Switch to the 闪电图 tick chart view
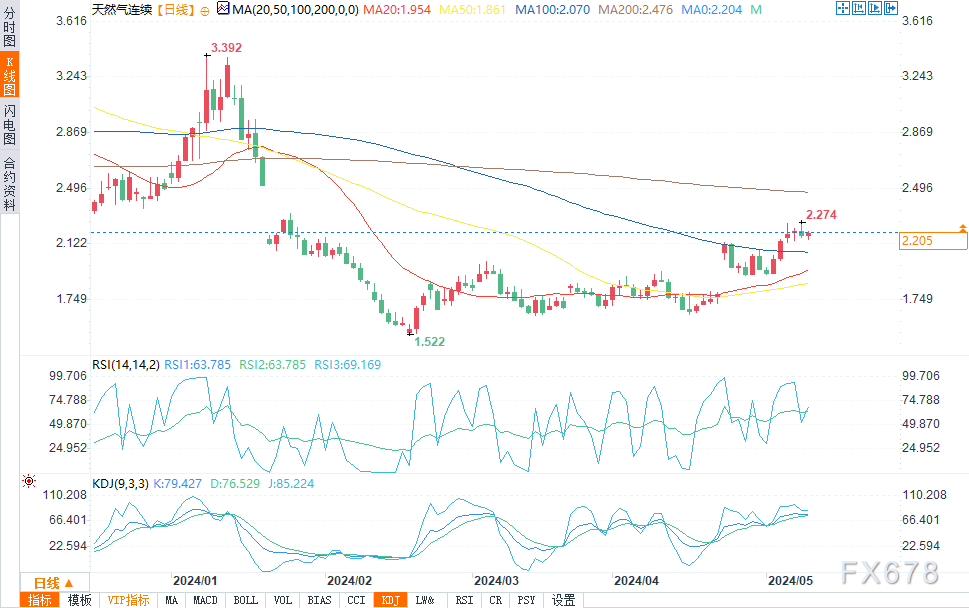Image resolution: width=969 pixels, height=608 pixels. [9, 124]
